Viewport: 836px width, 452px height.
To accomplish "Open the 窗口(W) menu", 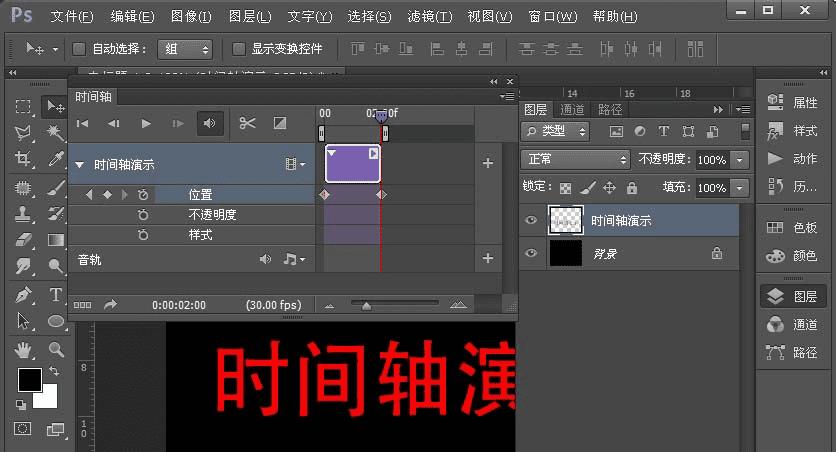I will (x=552, y=17).
